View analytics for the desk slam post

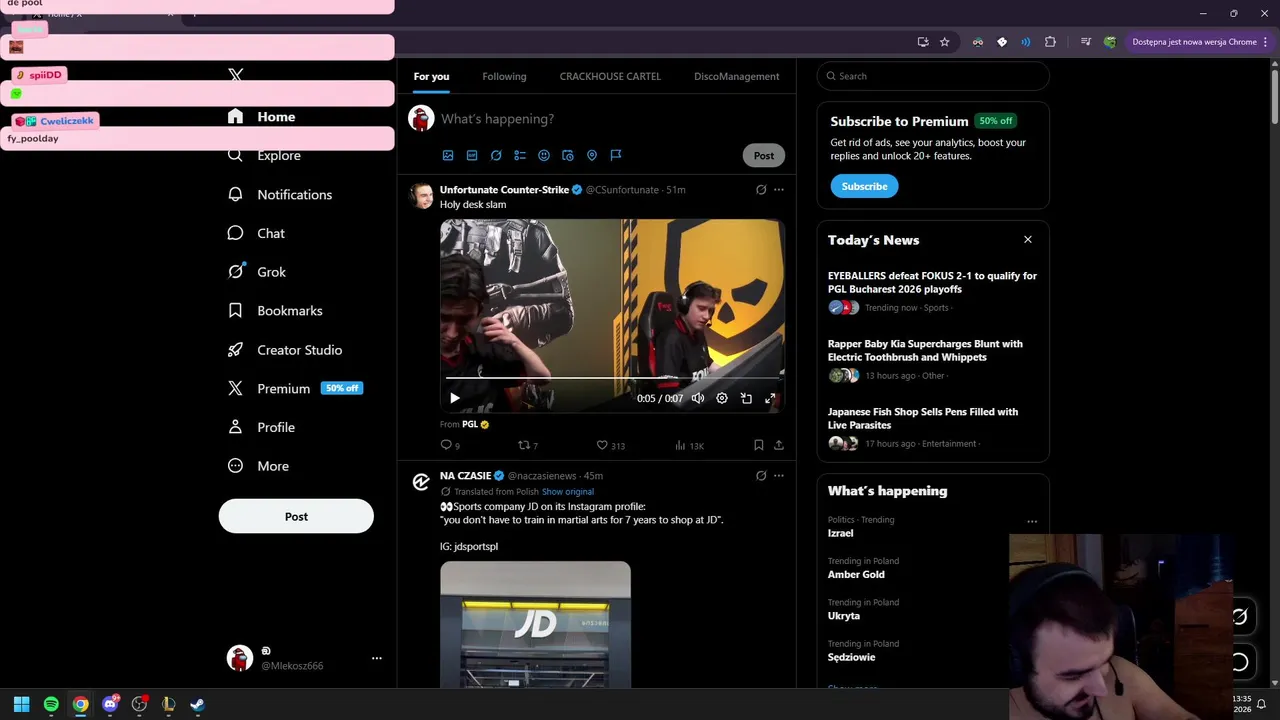689,445
